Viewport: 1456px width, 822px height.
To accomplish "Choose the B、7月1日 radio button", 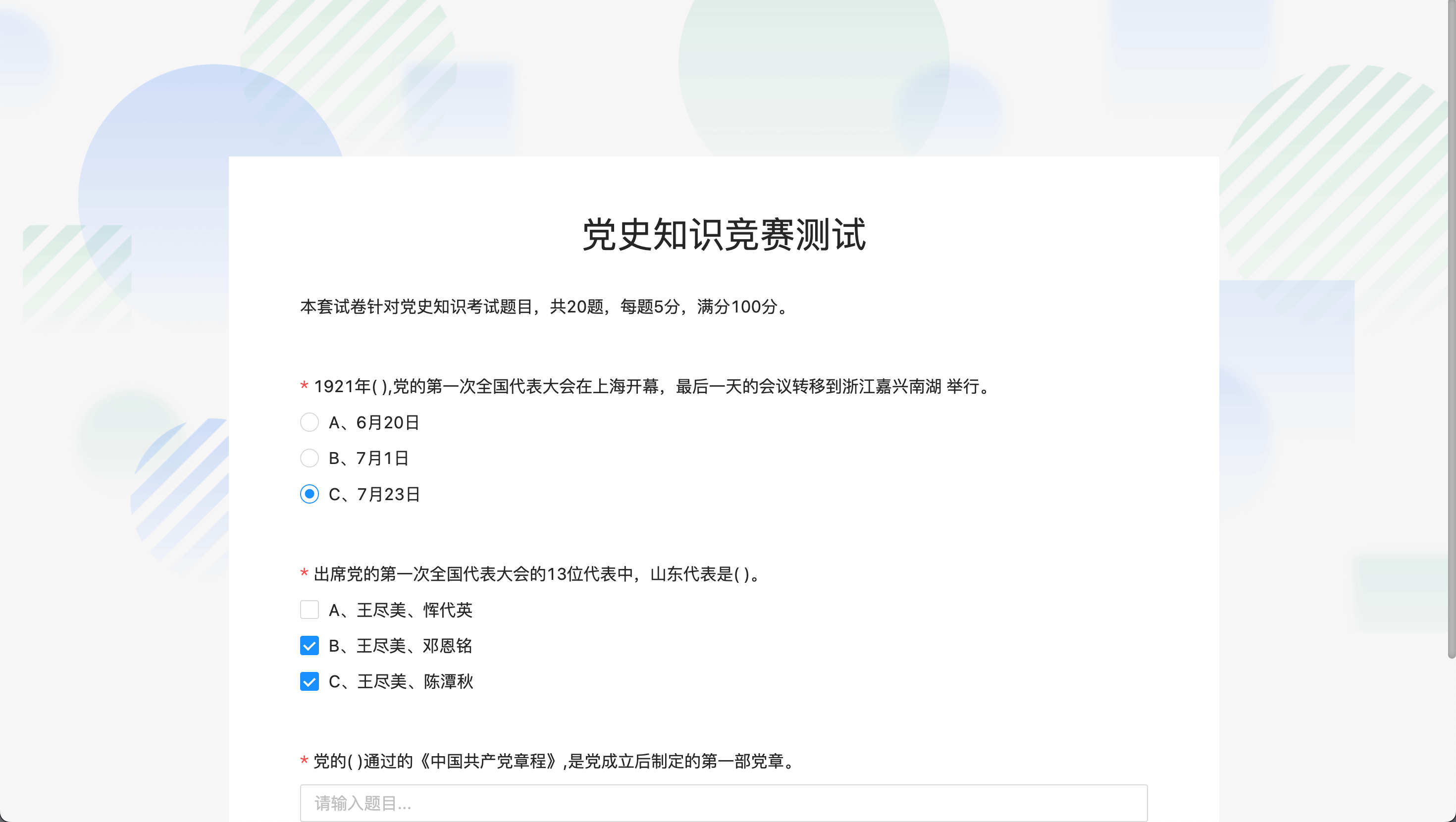I will tap(309, 458).
